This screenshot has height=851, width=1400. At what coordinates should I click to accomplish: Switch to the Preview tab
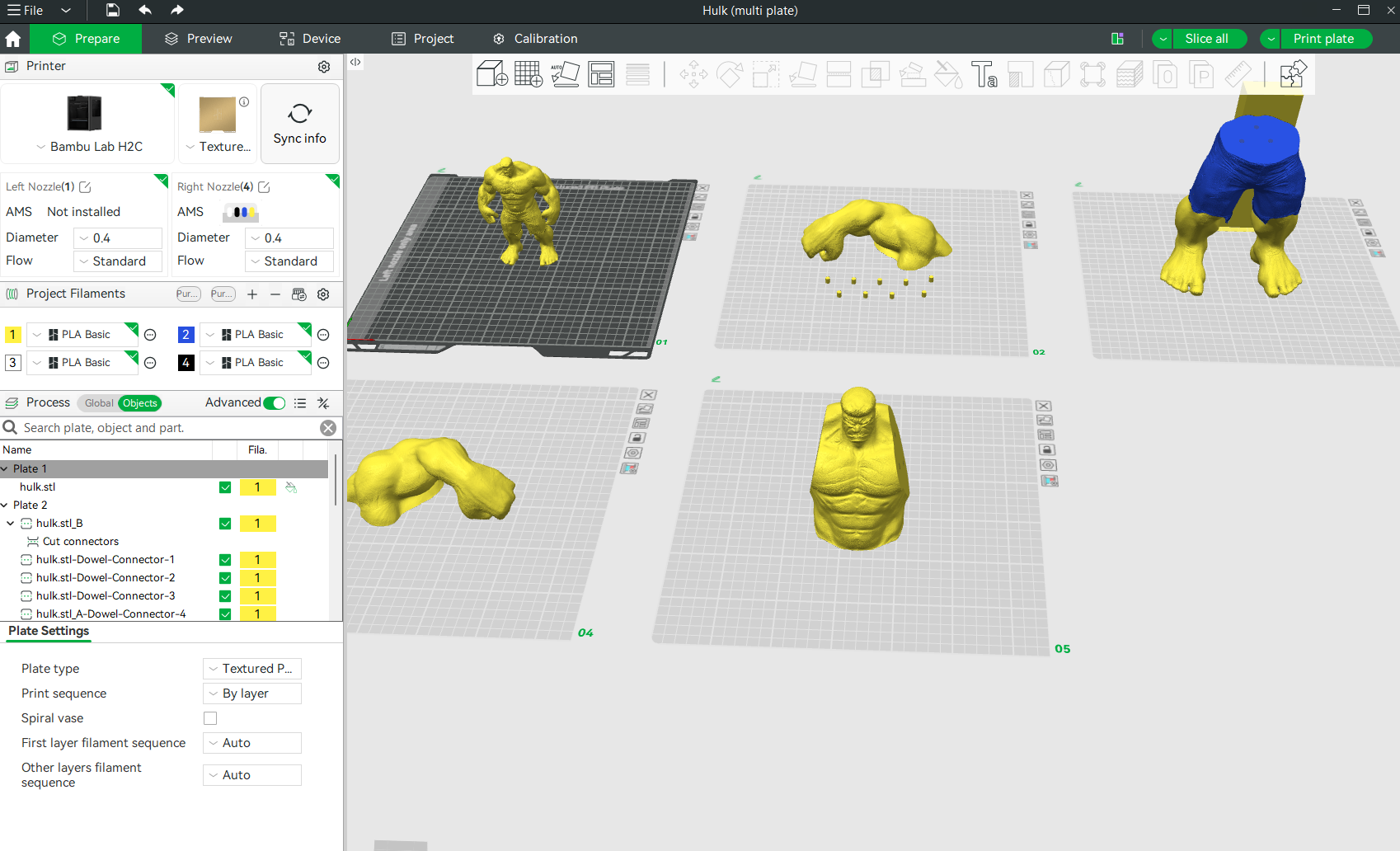pos(198,39)
